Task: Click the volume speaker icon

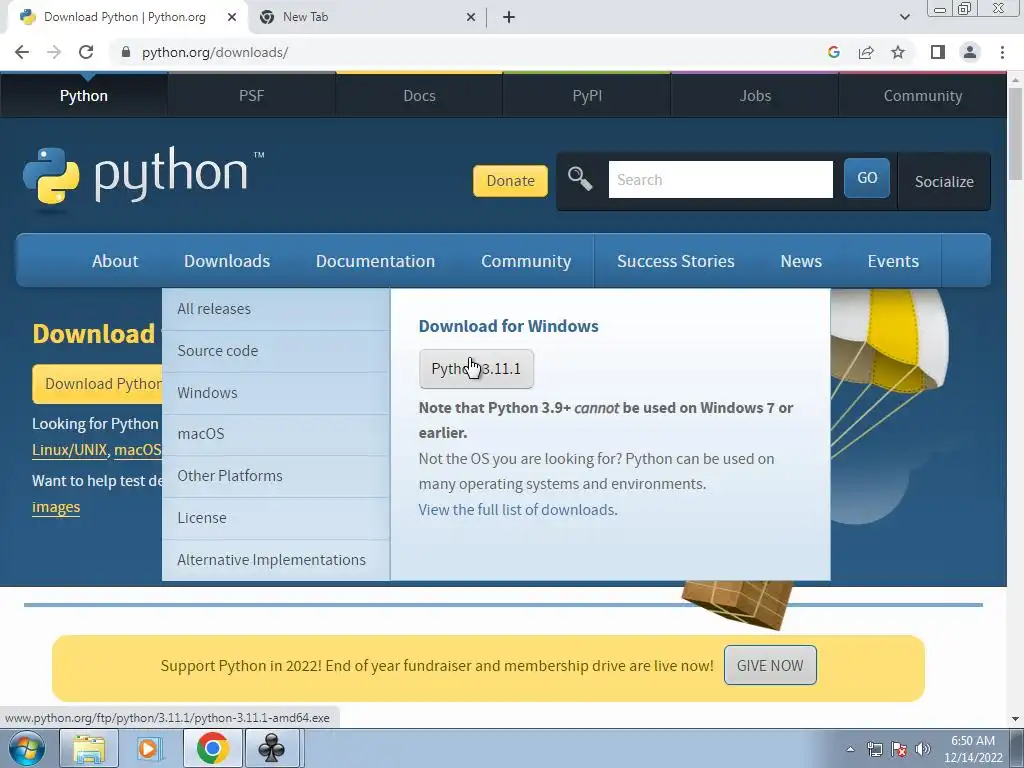Action: coord(923,749)
